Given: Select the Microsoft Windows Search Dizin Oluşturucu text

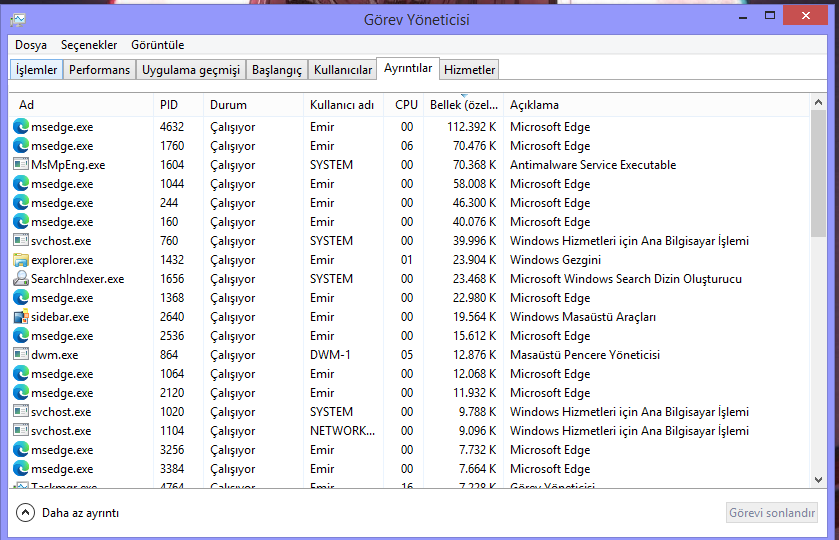Looking at the screenshot, I should (x=626, y=279).
